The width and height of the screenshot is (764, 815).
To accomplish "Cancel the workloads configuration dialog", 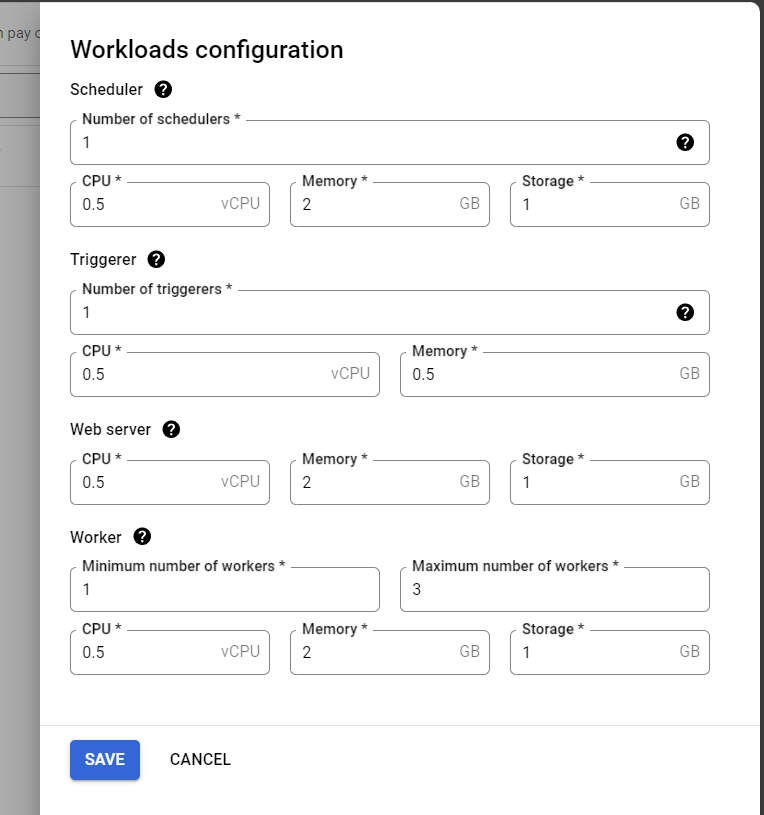I will tap(200, 760).
